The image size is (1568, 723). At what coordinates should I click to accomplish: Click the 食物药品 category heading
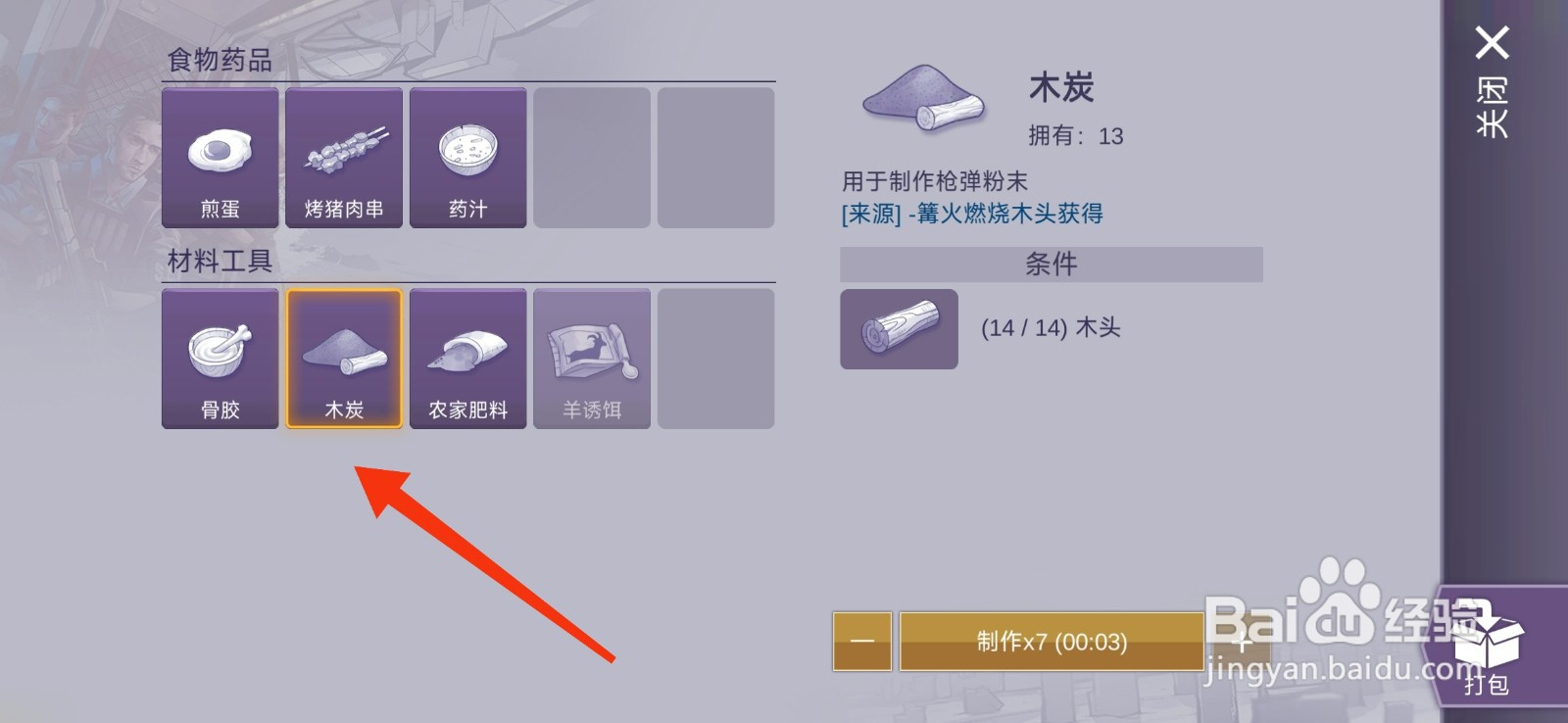point(220,61)
